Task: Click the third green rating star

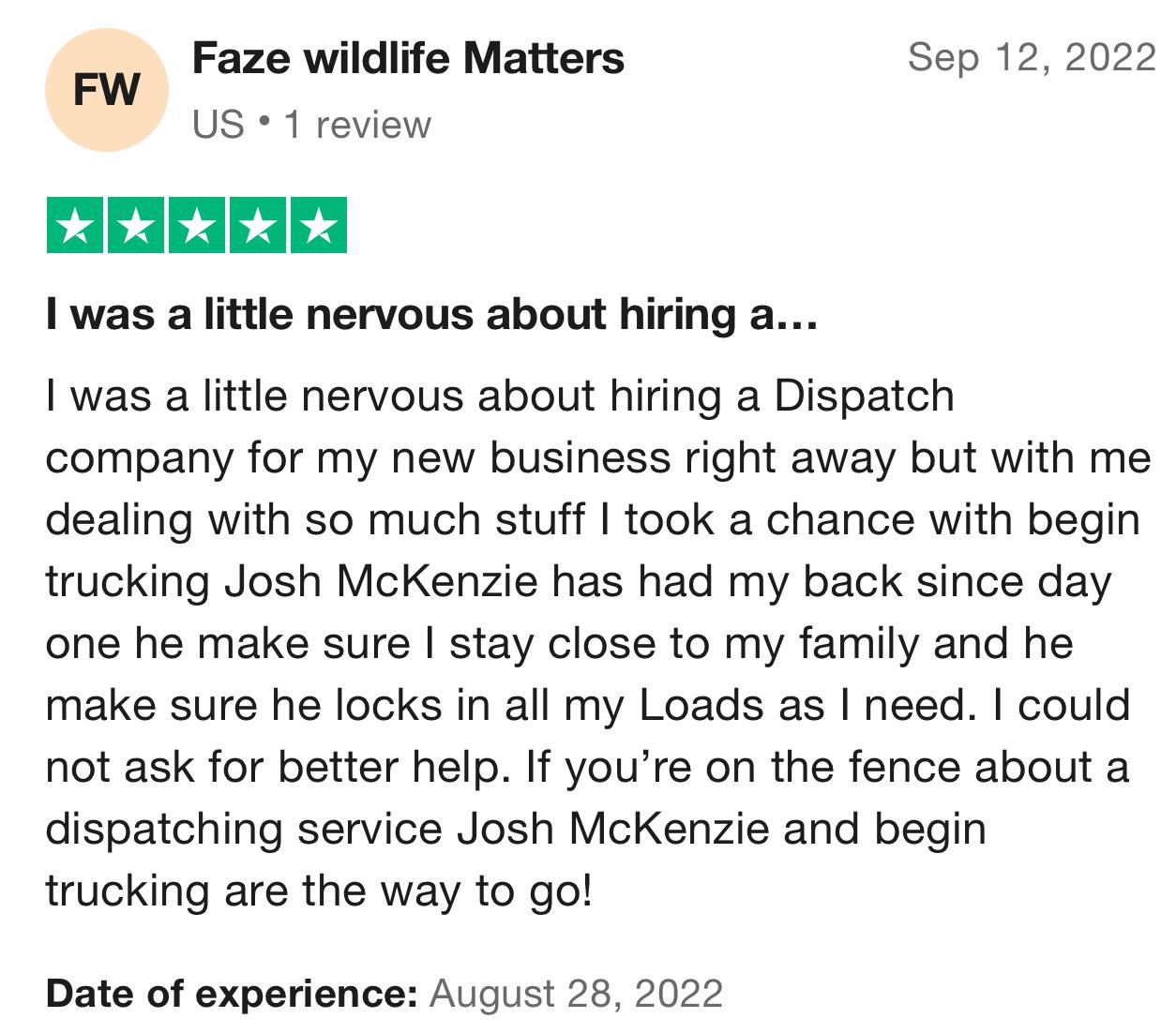Action: [x=197, y=226]
